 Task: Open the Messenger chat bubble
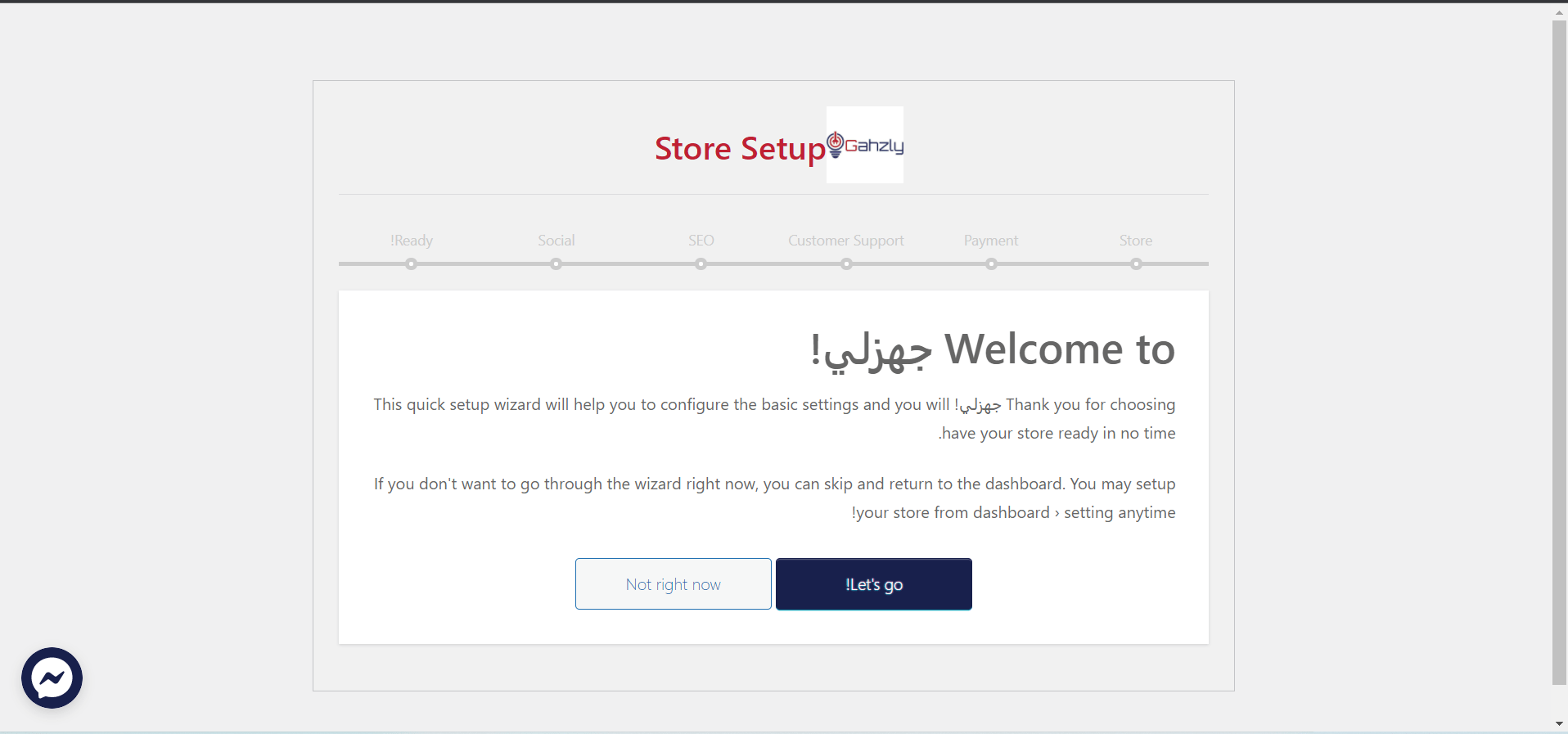click(52, 678)
